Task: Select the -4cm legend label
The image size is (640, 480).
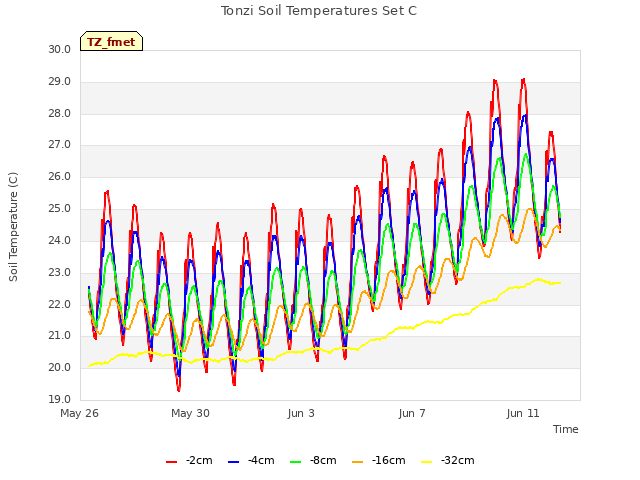Action: pyautogui.click(x=261, y=460)
